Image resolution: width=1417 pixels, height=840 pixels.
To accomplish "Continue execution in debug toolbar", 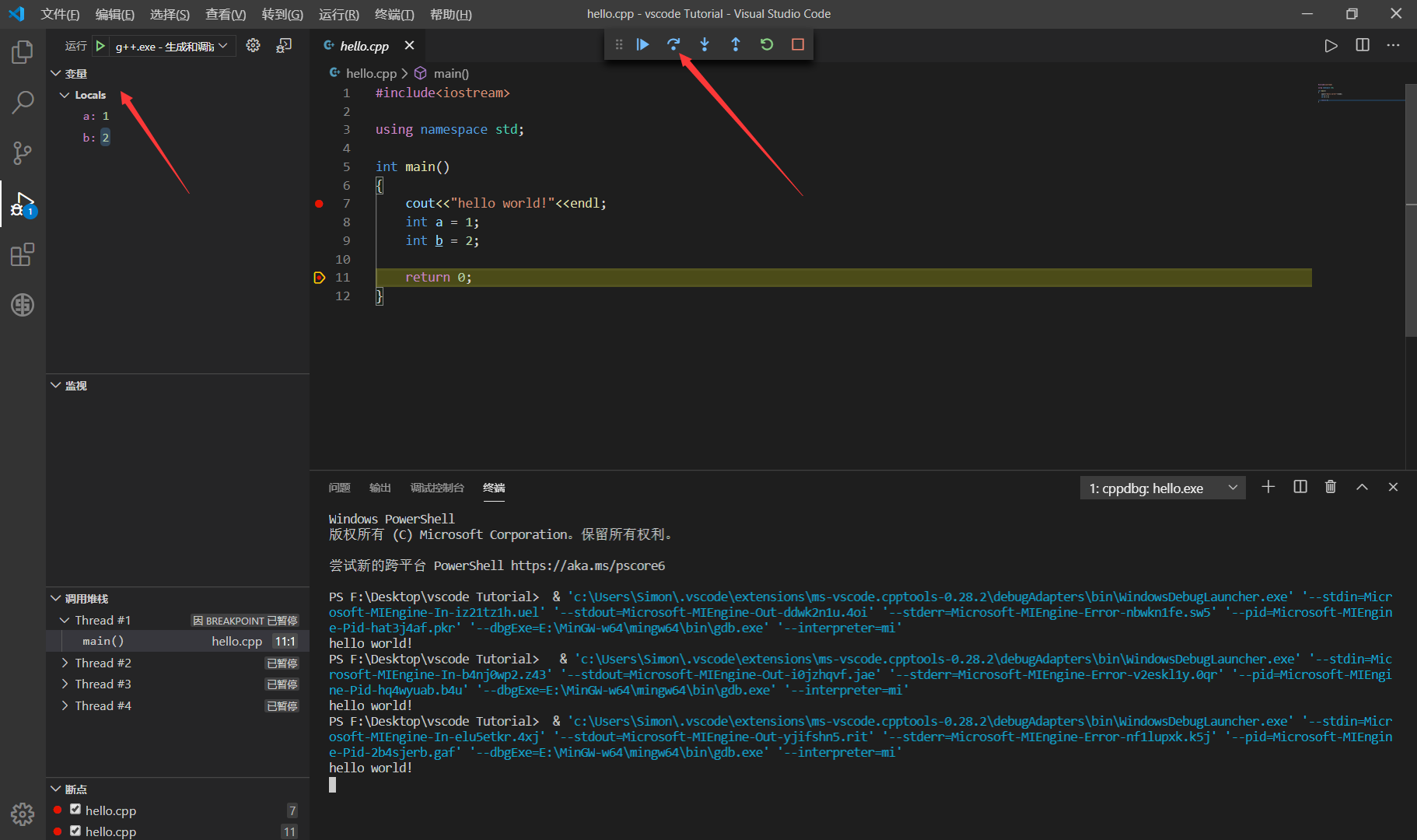I will [x=642, y=44].
